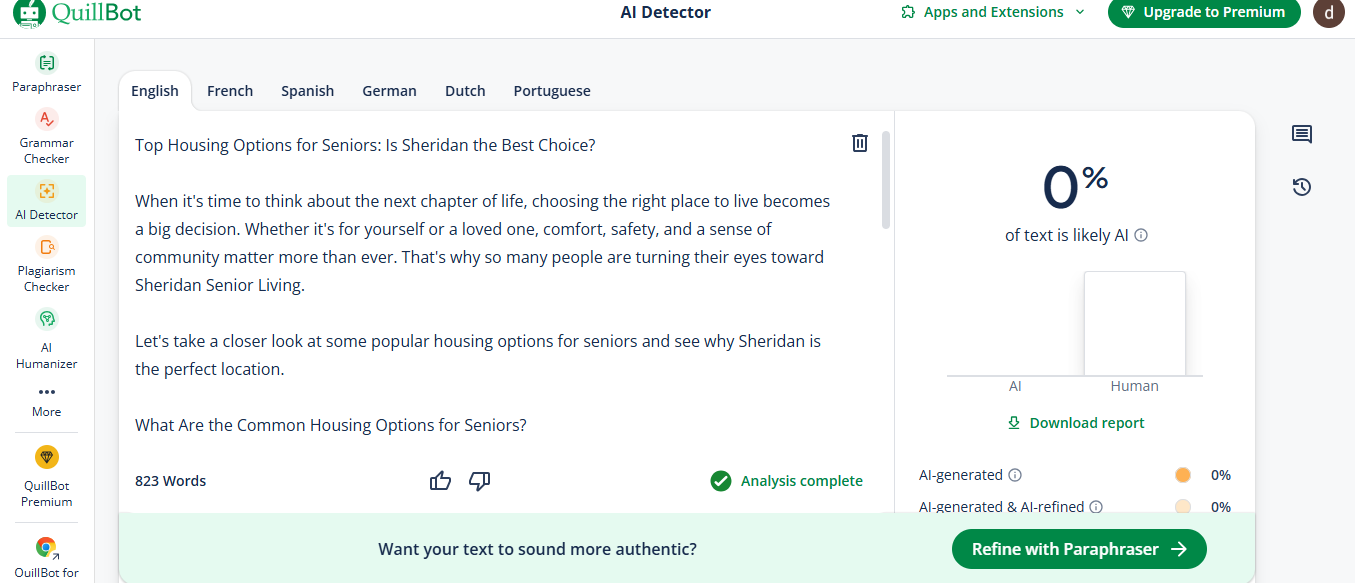This screenshot has height=583, width=1355.
Task: Click Upgrade to Premium button
Action: coord(1204,13)
